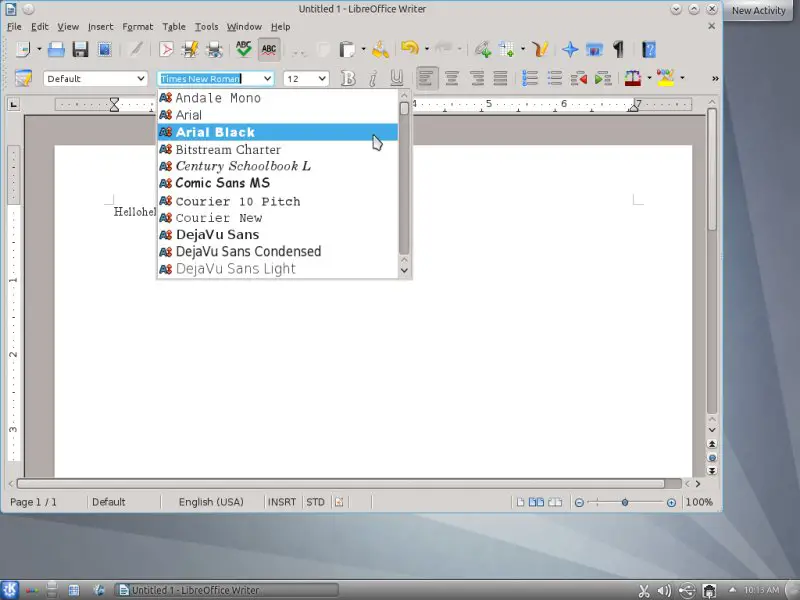Collapse the font name dropdown arrow
Viewport: 800px width, 600px height.
click(267, 79)
